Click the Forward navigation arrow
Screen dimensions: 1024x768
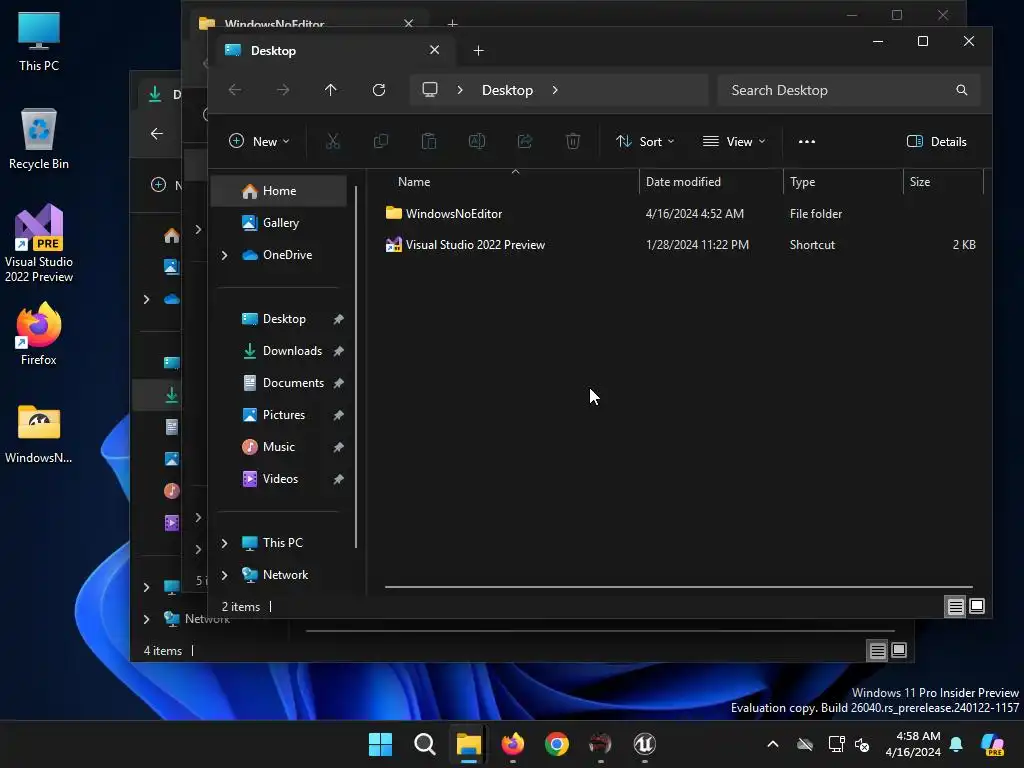click(x=283, y=89)
